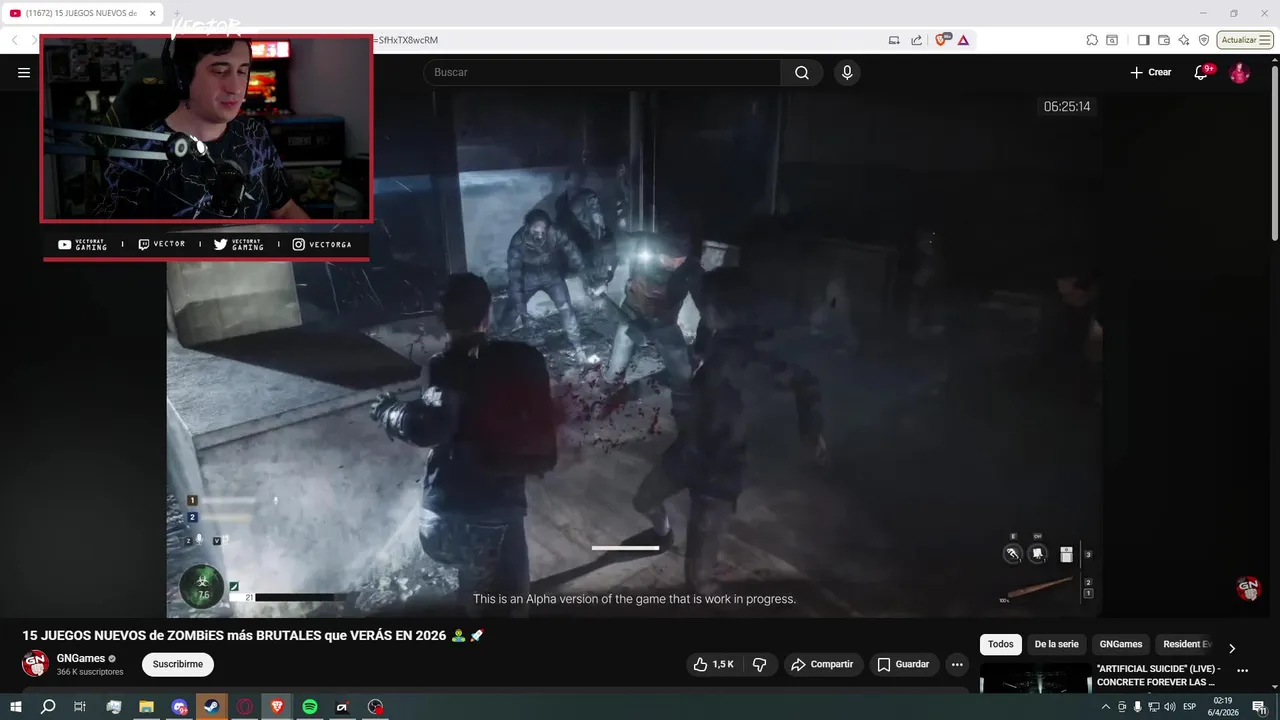Expand hidden system tray icons
1280x720 pixels.
click(x=1108, y=707)
